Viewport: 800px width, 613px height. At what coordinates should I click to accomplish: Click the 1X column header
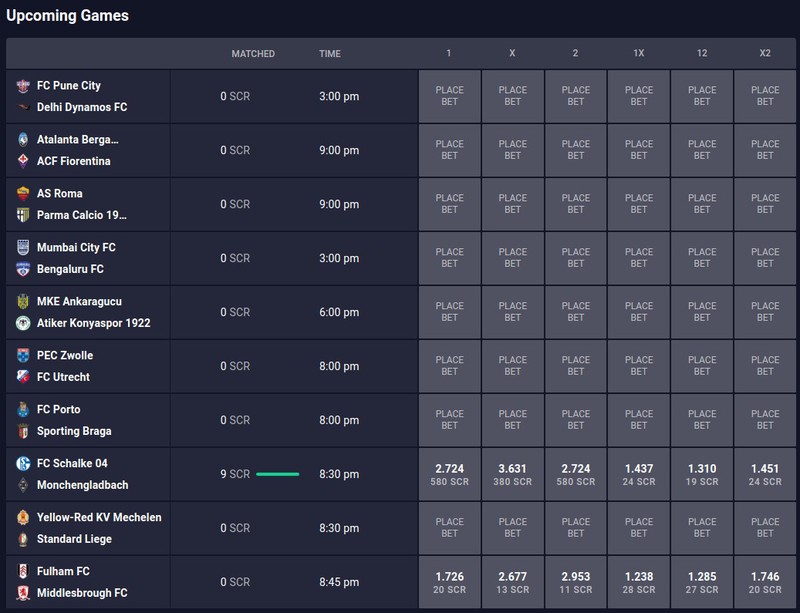[x=639, y=53]
